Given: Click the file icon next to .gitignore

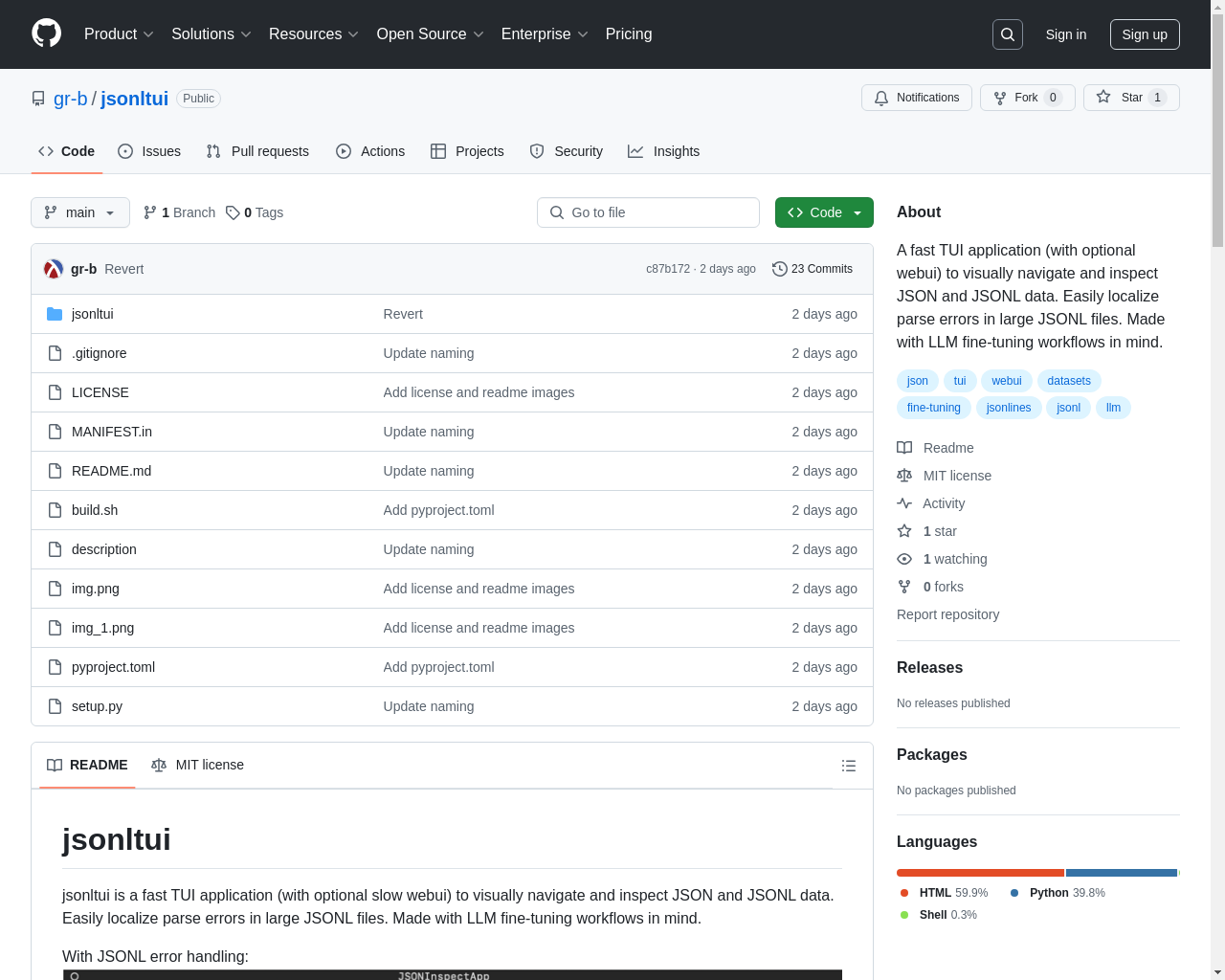Looking at the screenshot, I should (55, 353).
